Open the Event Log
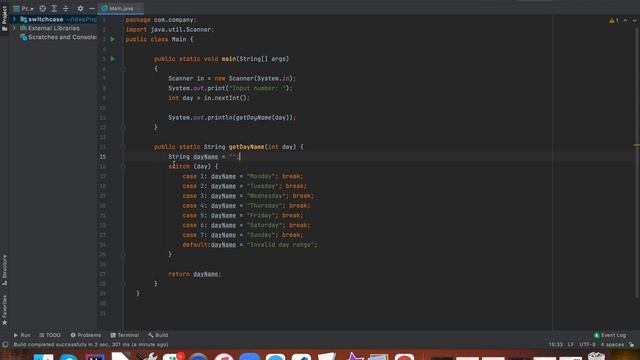The height and width of the screenshot is (360, 640). coord(610,335)
